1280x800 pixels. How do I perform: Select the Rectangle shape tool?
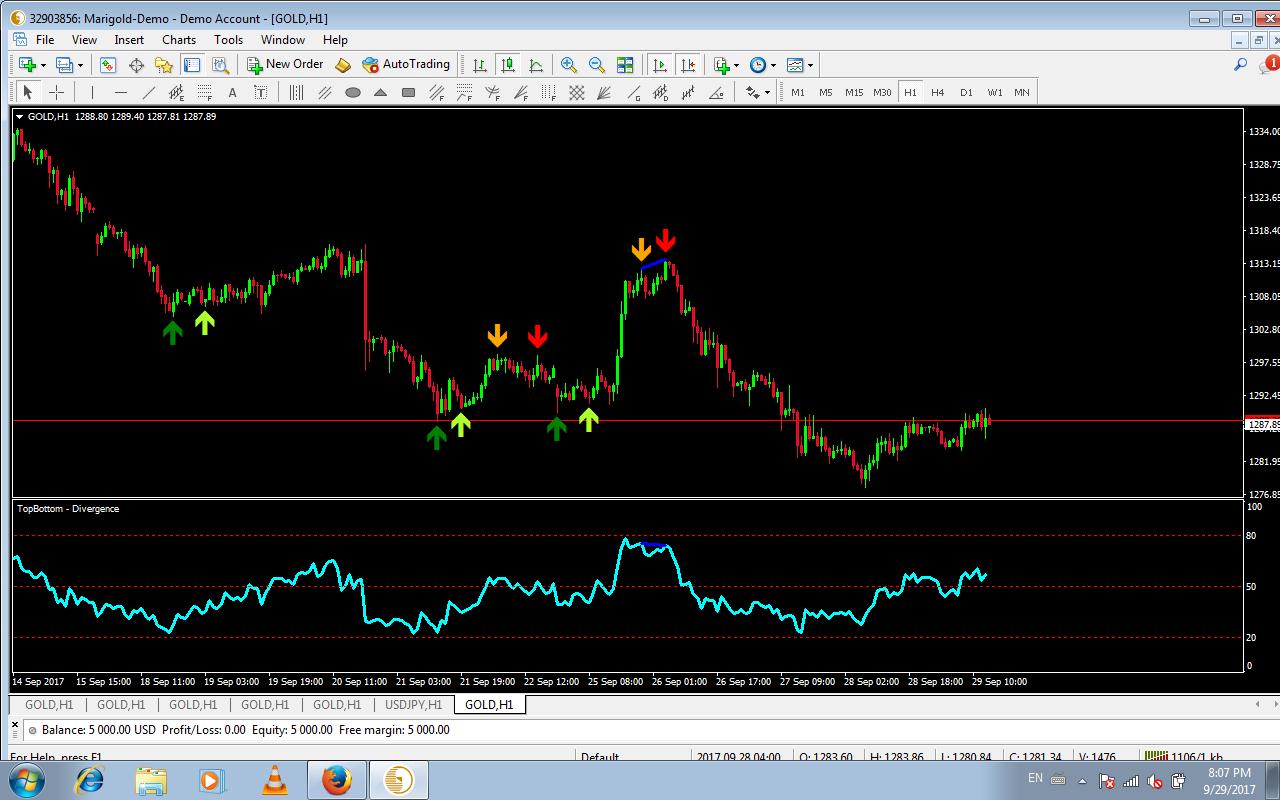click(x=408, y=92)
